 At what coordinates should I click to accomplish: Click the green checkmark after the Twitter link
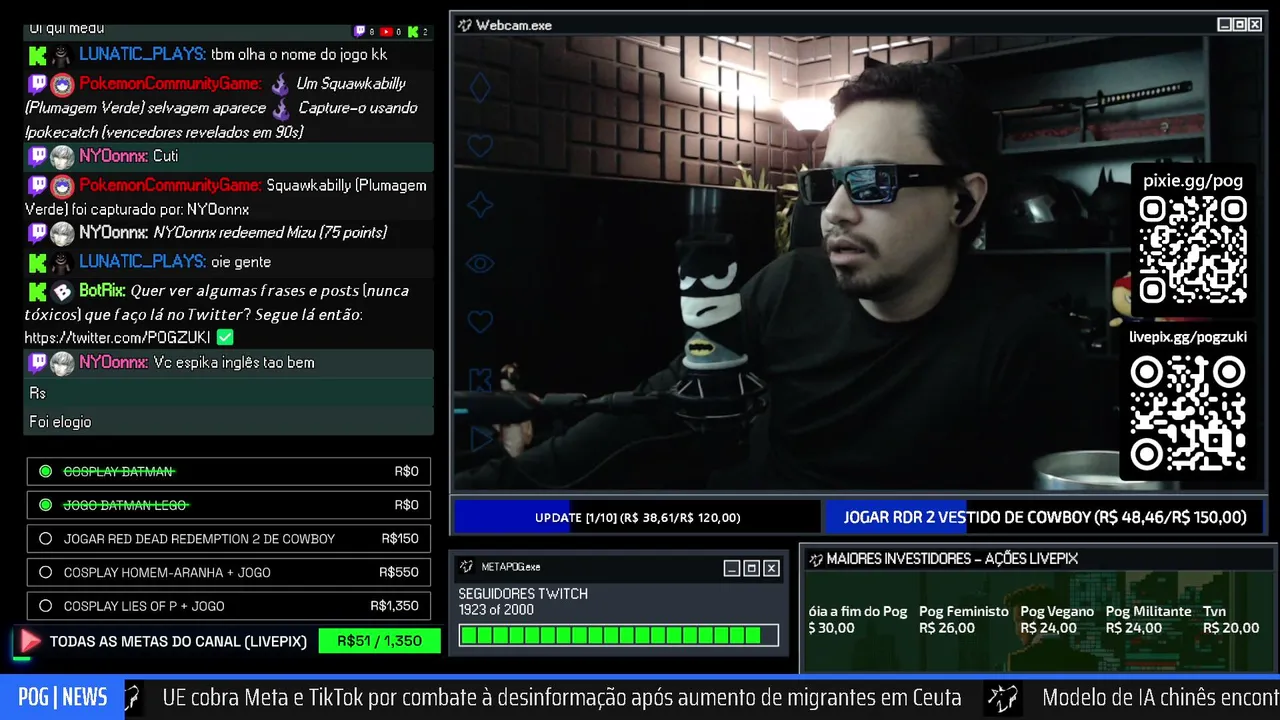point(225,338)
